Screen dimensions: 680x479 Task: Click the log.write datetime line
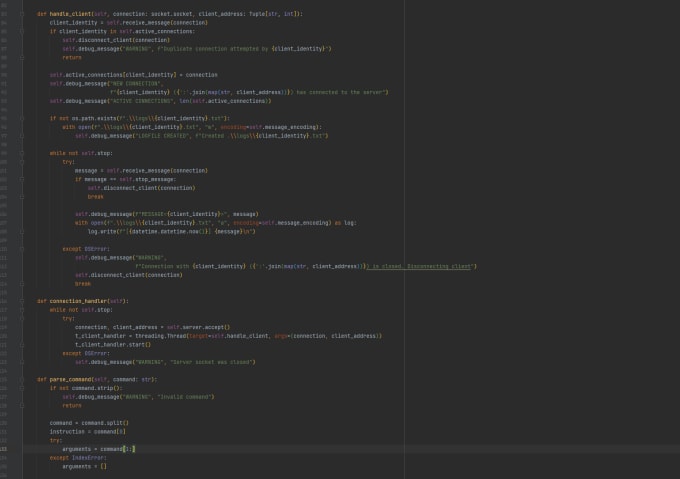(172, 231)
